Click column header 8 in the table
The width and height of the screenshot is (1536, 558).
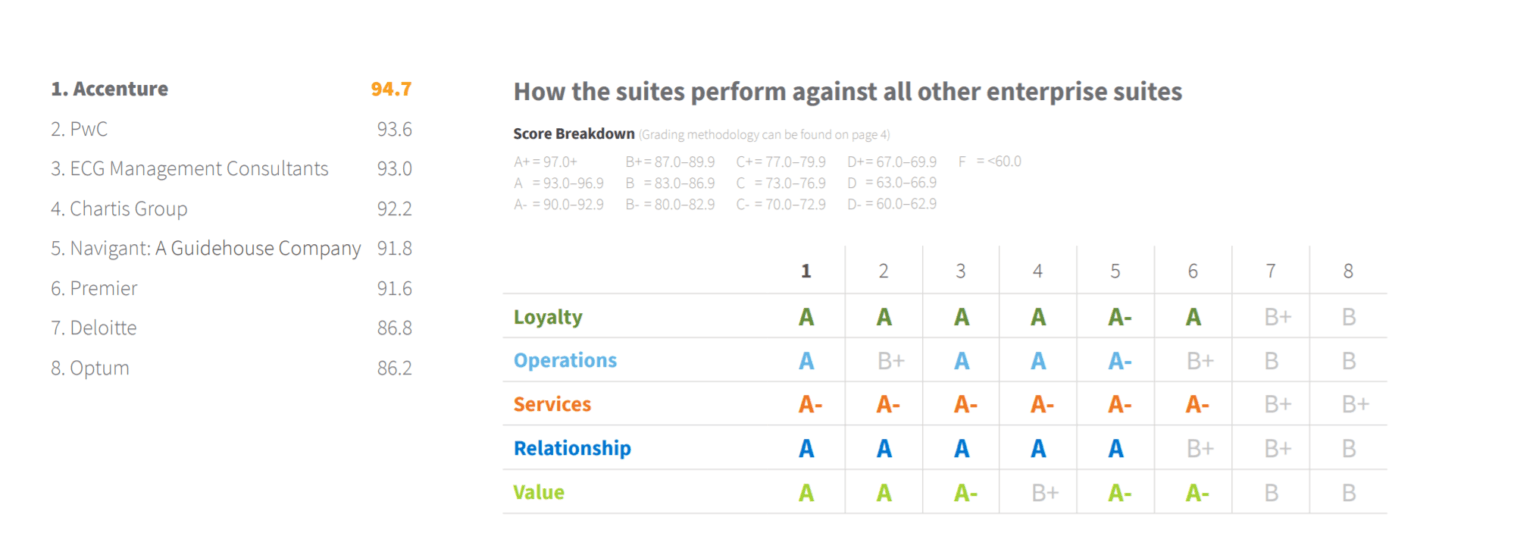point(1348,271)
